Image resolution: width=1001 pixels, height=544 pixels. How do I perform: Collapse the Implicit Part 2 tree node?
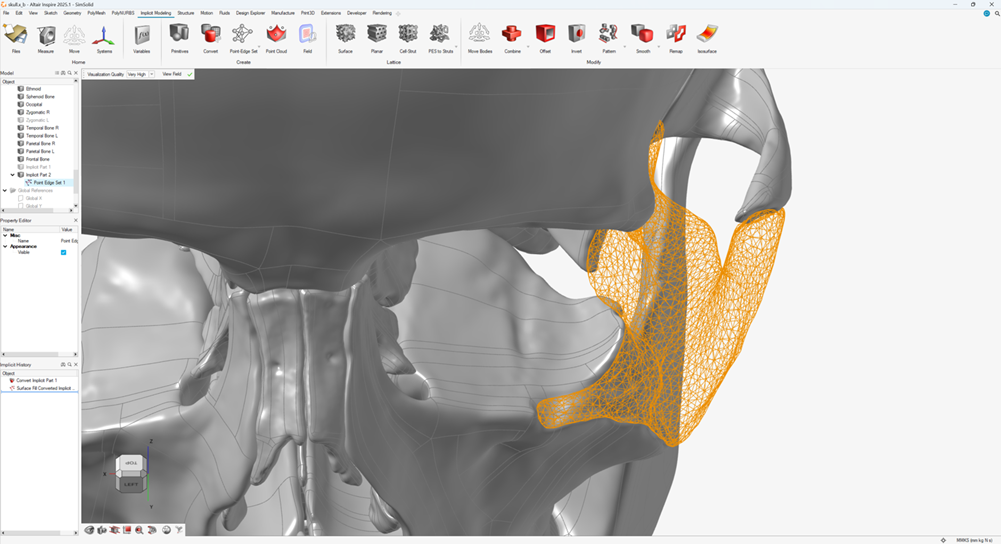13,175
